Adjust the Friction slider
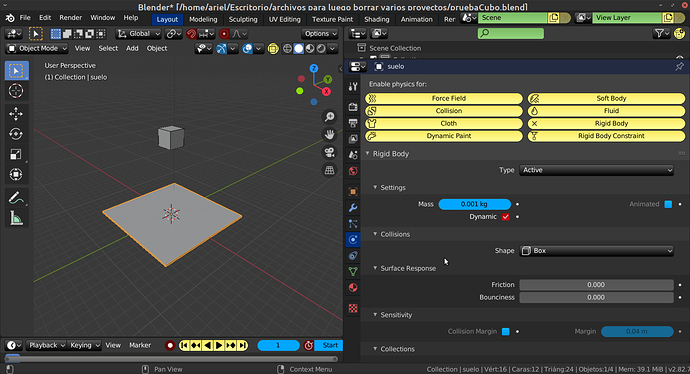690x374 pixels. point(596,285)
